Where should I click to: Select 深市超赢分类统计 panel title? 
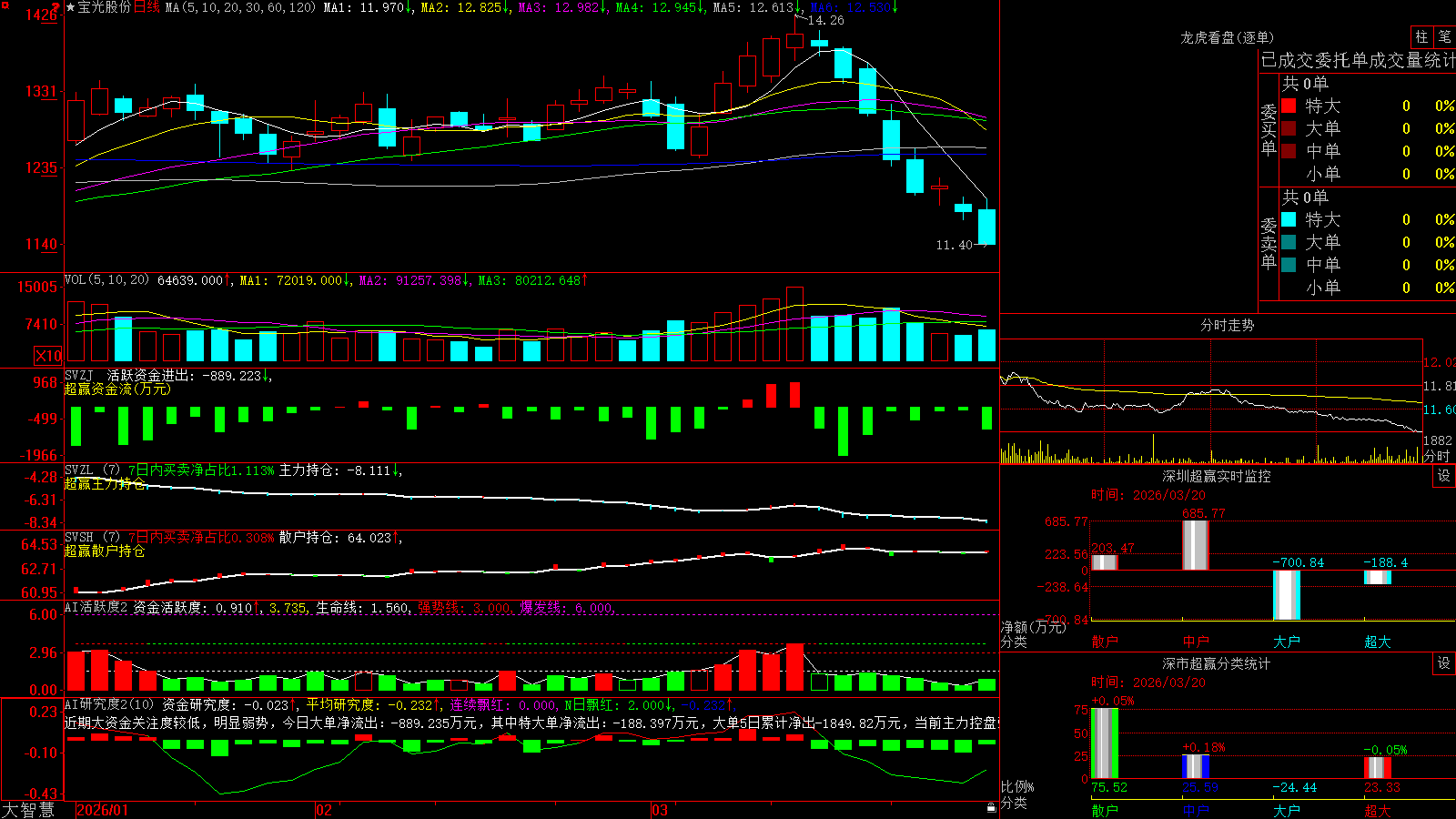(x=1216, y=663)
